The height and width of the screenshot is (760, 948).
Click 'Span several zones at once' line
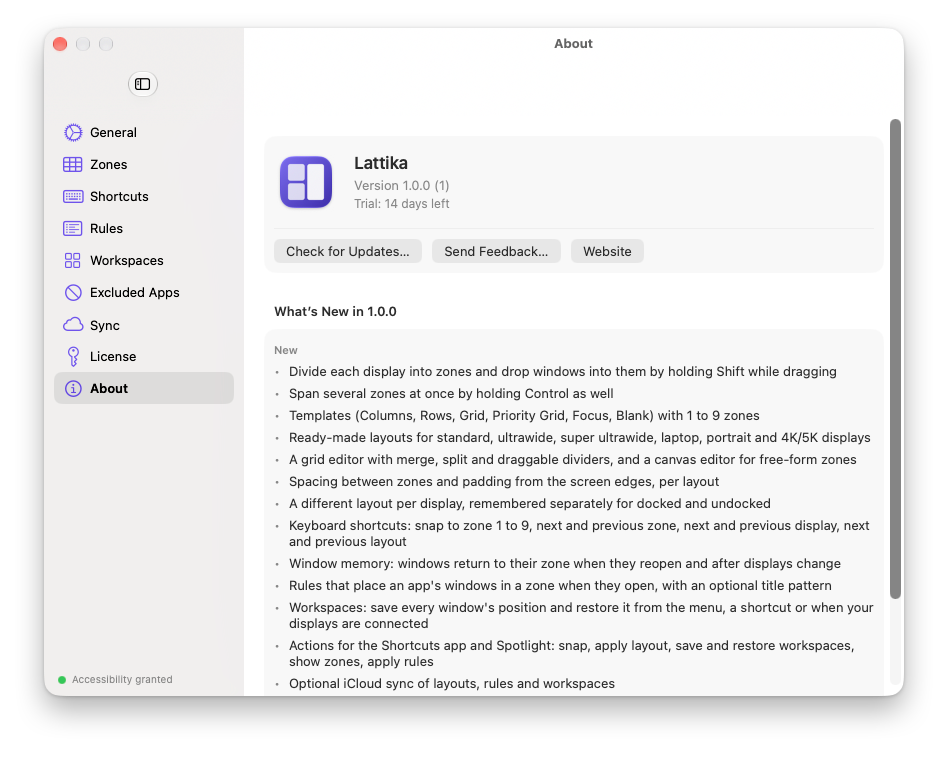[451, 394]
